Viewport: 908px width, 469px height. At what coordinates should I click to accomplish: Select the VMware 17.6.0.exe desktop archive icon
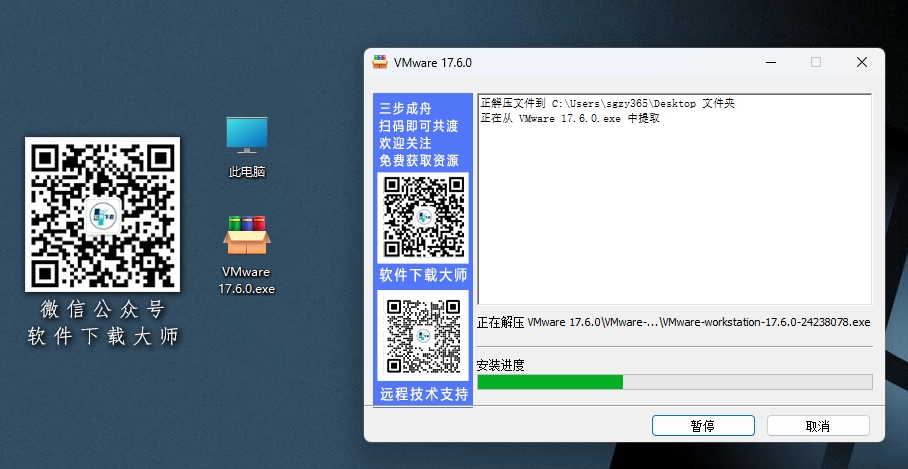pyautogui.click(x=247, y=255)
